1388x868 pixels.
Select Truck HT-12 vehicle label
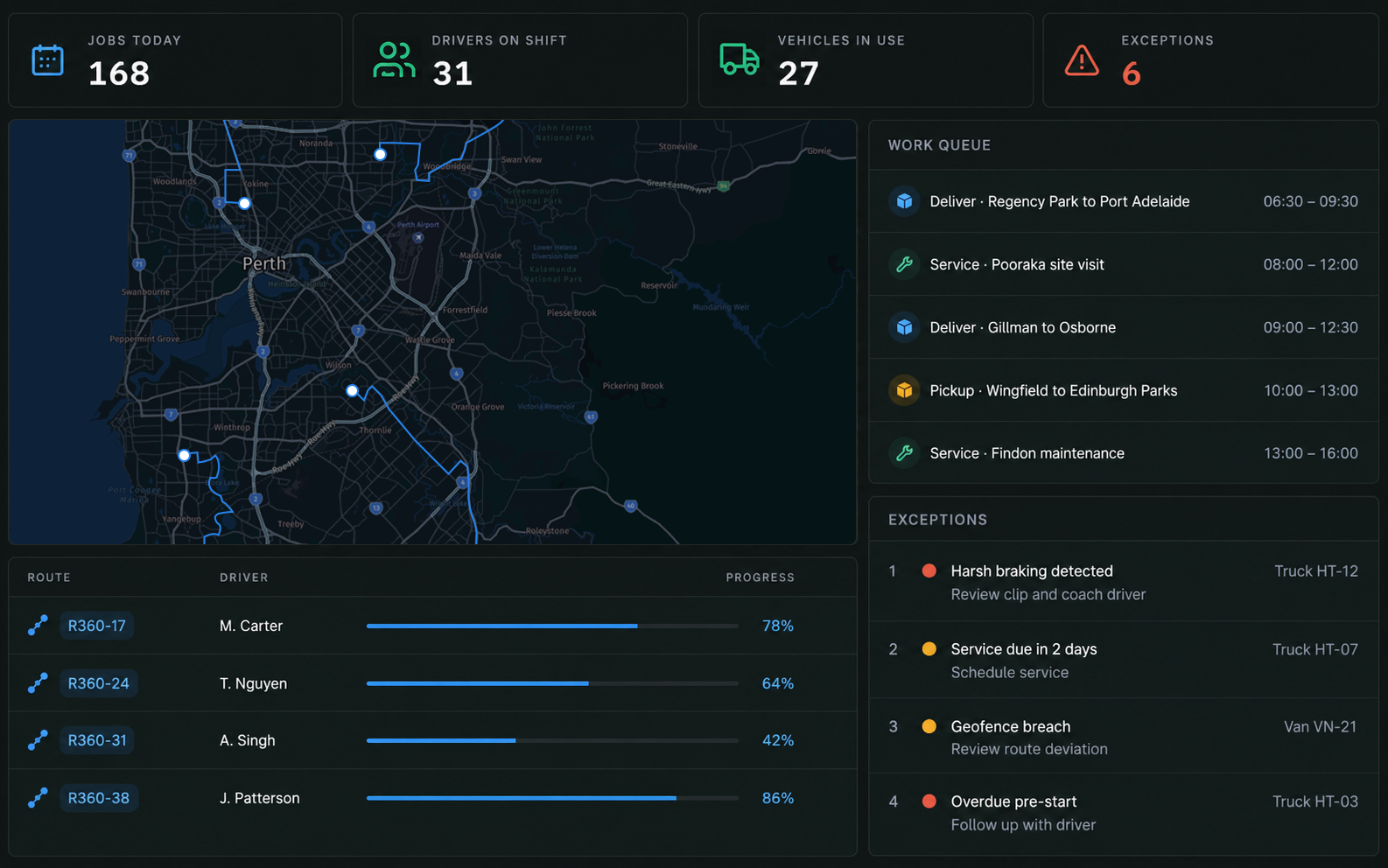[1315, 571]
